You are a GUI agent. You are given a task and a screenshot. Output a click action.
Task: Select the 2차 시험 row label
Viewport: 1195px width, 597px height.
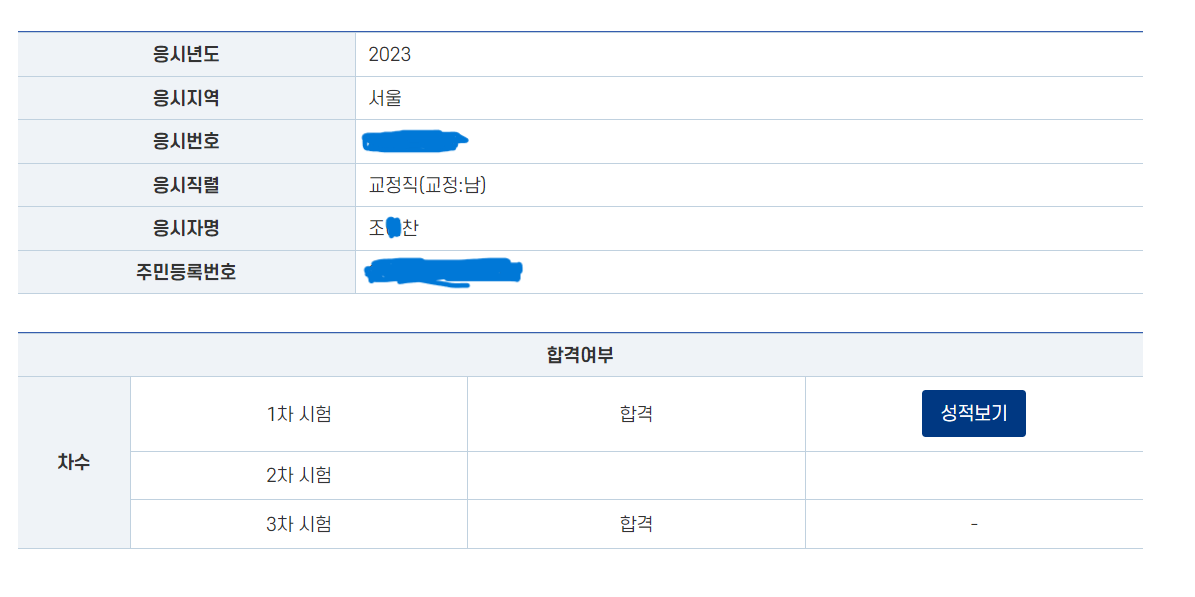click(x=299, y=475)
